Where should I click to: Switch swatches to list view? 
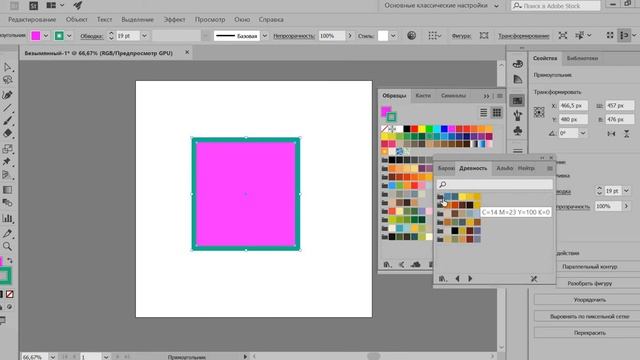(x=484, y=113)
